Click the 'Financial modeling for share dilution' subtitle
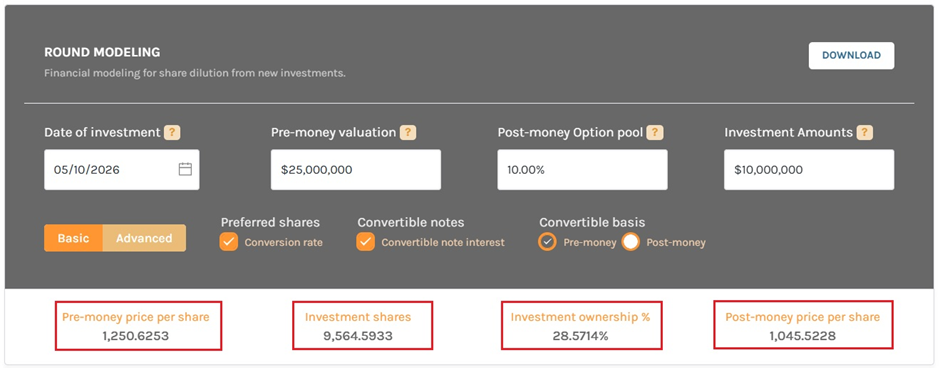Viewport: 940px width, 368px height. [x=195, y=74]
